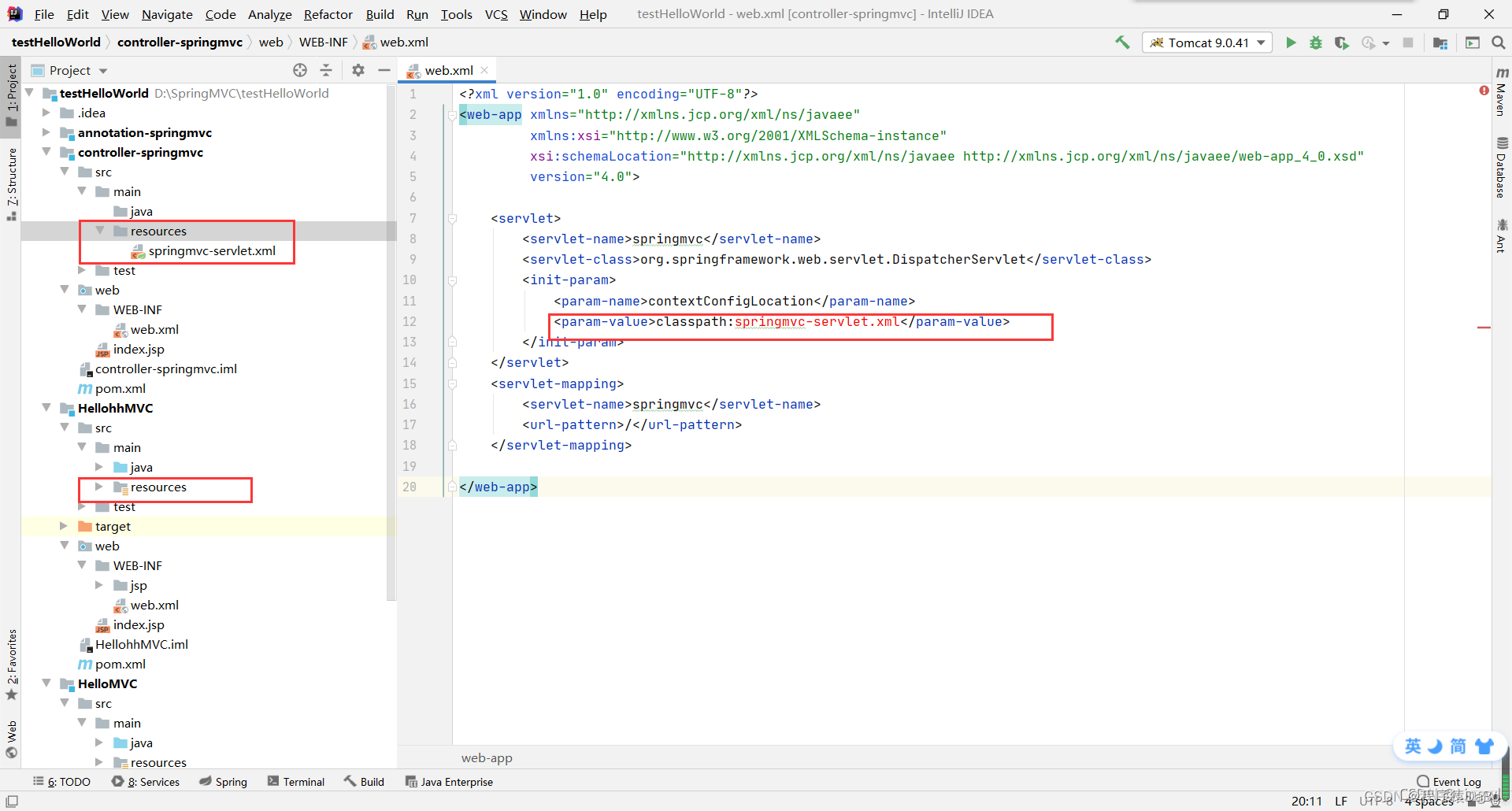Run with coverage shield icon

pyautogui.click(x=1341, y=43)
